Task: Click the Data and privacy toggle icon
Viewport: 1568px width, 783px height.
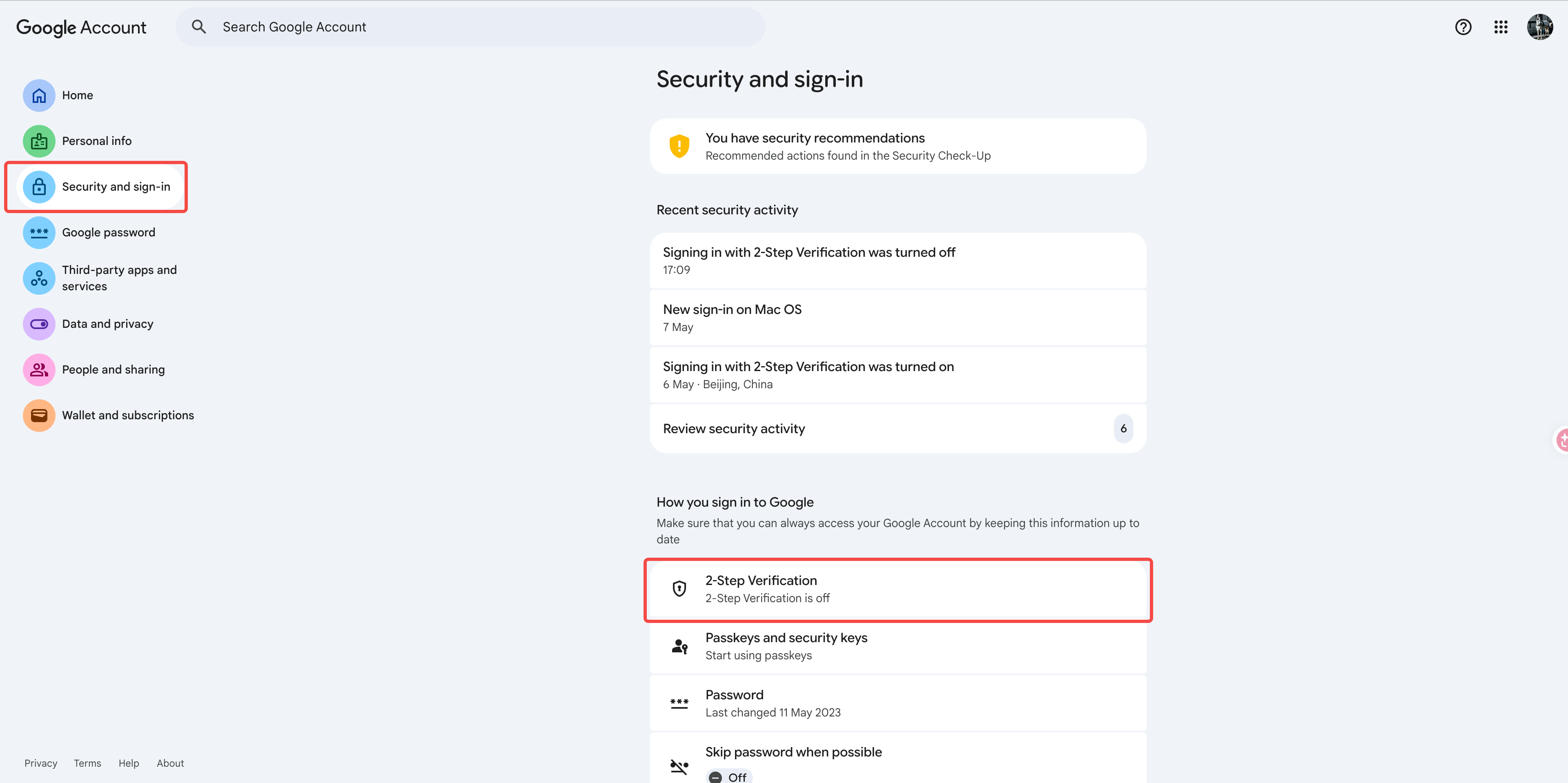Action: pos(39,324)
